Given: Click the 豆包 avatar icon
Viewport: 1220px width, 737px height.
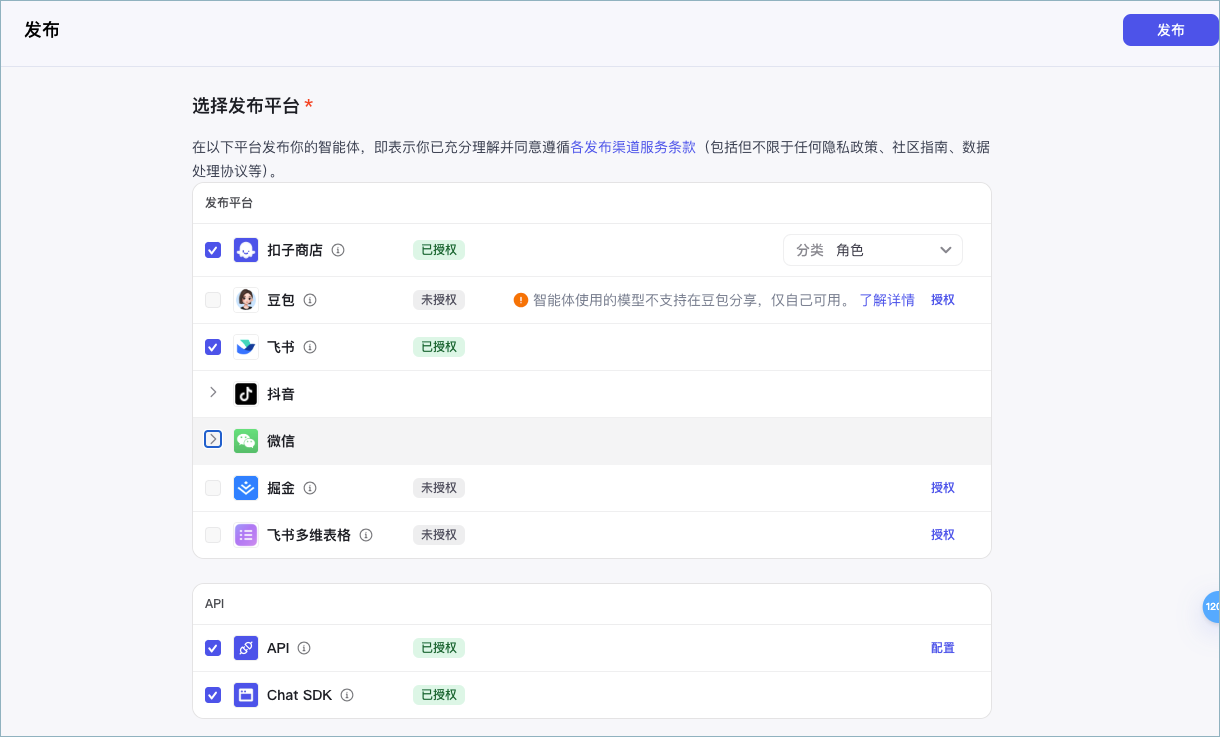Looking at the screenshot, I should [x=246, y=300].
